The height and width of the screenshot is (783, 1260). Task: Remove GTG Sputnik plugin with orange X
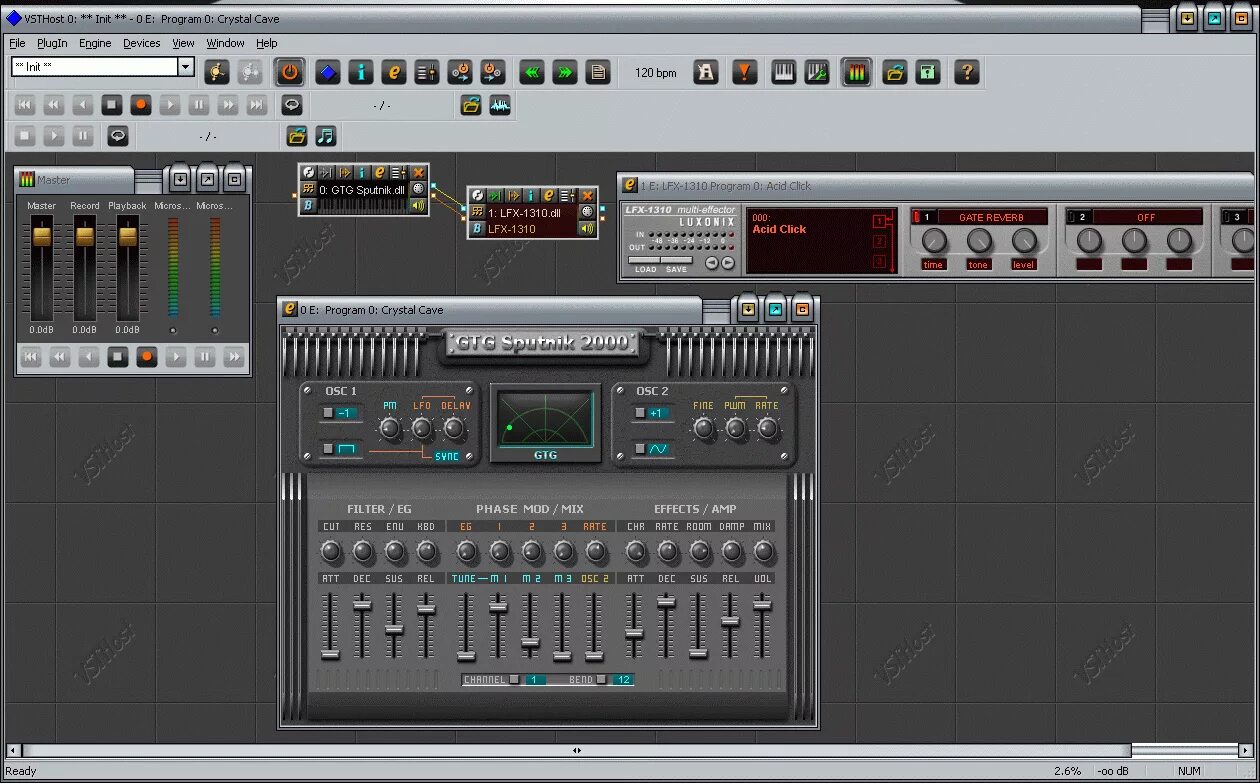pyautogui.click(x=419, y=172)
